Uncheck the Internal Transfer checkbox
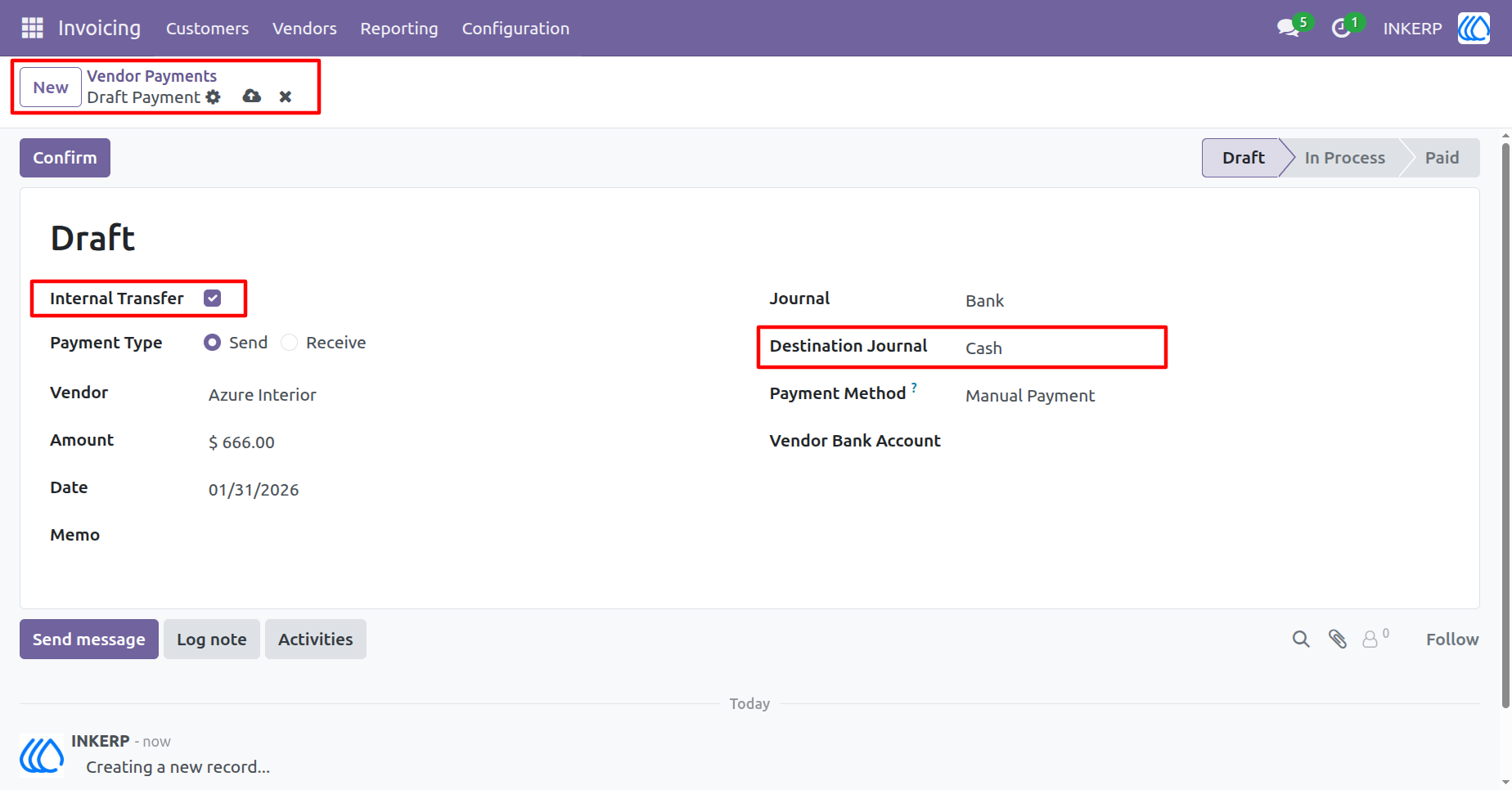 [x=213, y=298]
